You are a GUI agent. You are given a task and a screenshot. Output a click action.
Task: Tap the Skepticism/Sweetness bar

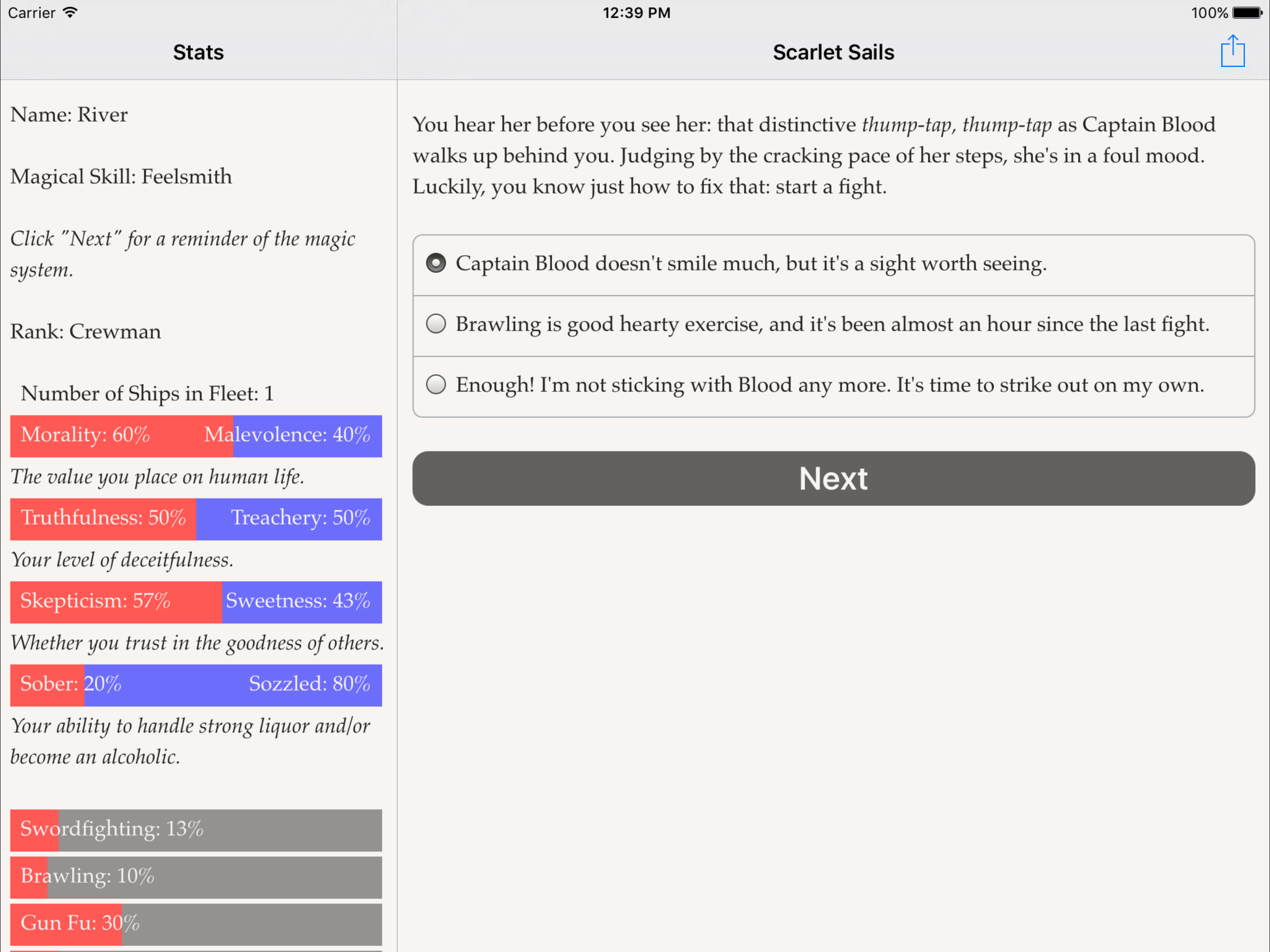click(x=196, y=602)
